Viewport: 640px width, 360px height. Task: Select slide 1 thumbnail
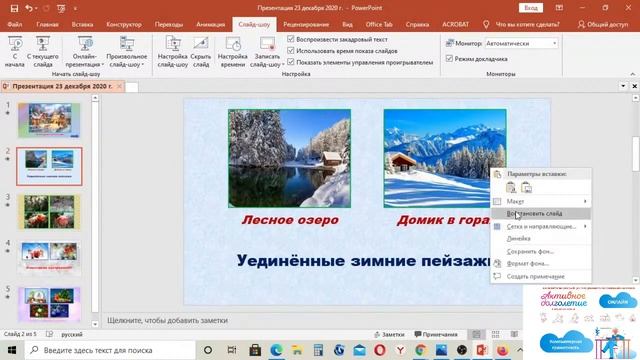pos(49,120)
